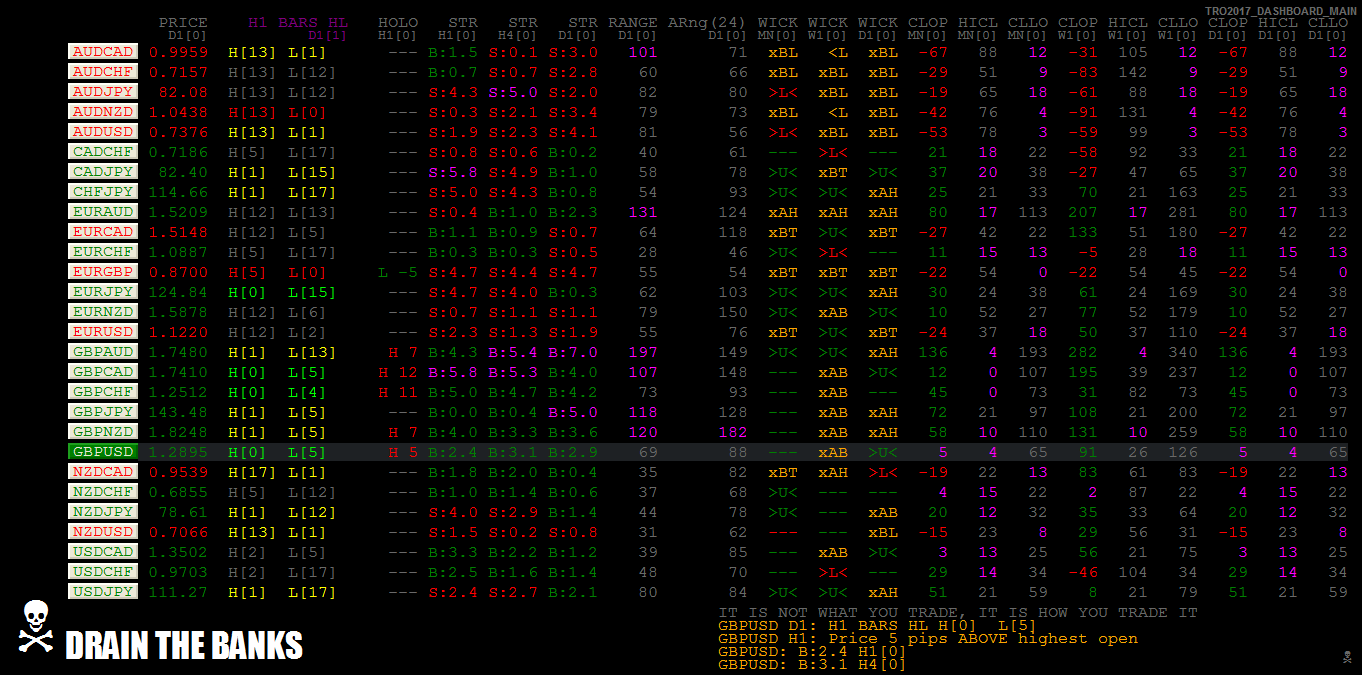This screenshot has height=675, width=1362.
Task: Choose the EURAUD symbol button
Action: tap(103, 211)
